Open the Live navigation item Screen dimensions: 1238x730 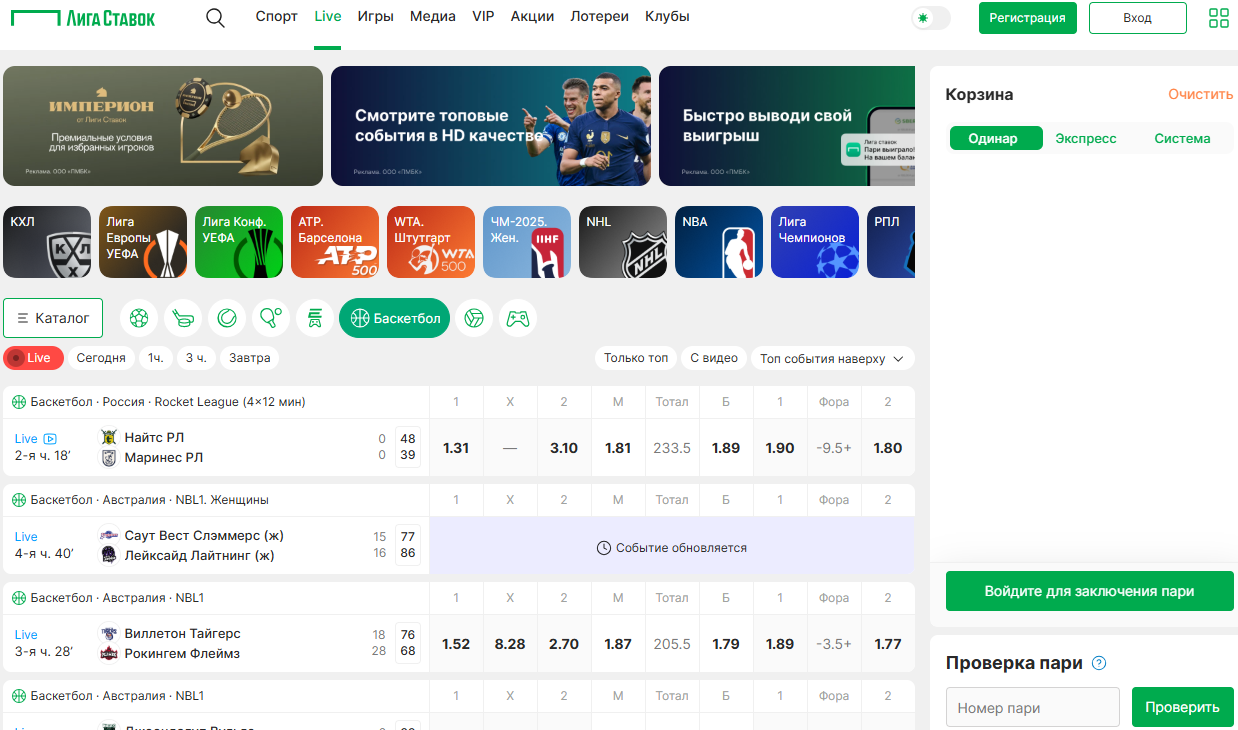[328, 17]
